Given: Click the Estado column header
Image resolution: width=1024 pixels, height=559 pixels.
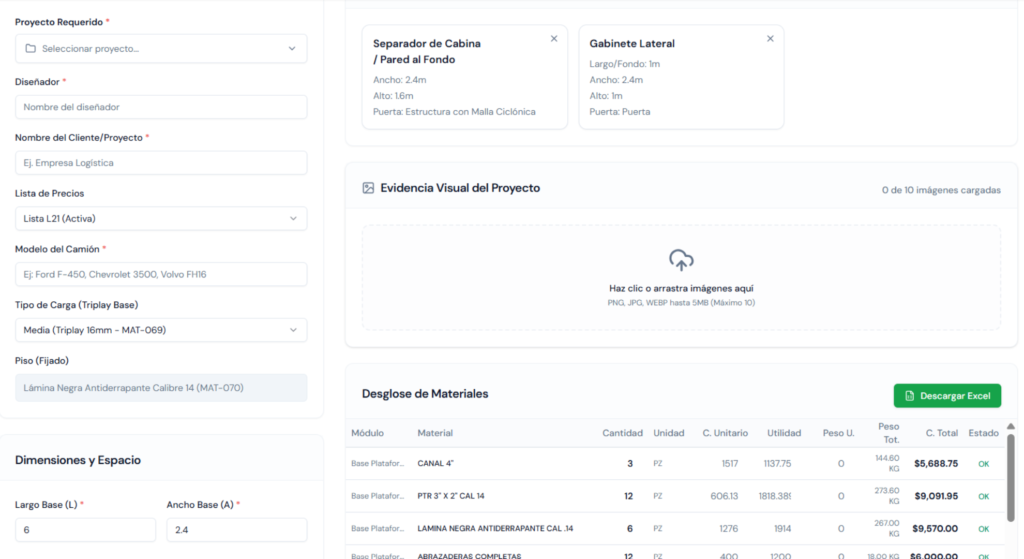Looking at the screenshot, I should [984, 433].
